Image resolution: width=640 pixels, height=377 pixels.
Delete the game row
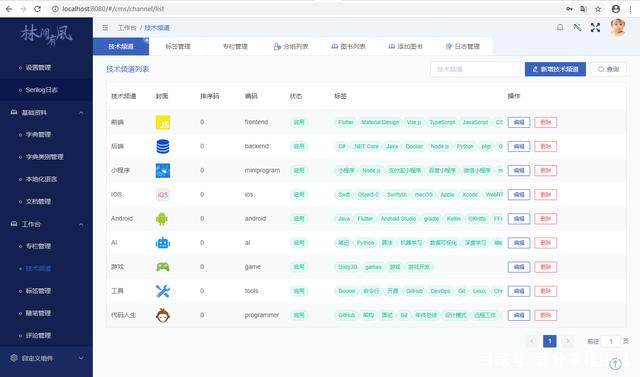(546, 267)
